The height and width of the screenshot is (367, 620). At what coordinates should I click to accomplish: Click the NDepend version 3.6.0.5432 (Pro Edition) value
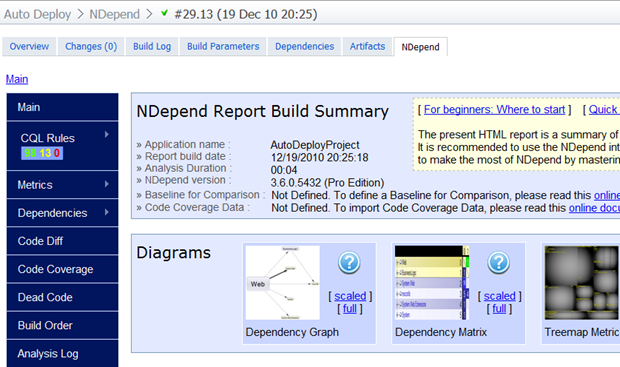click(327, 183)
